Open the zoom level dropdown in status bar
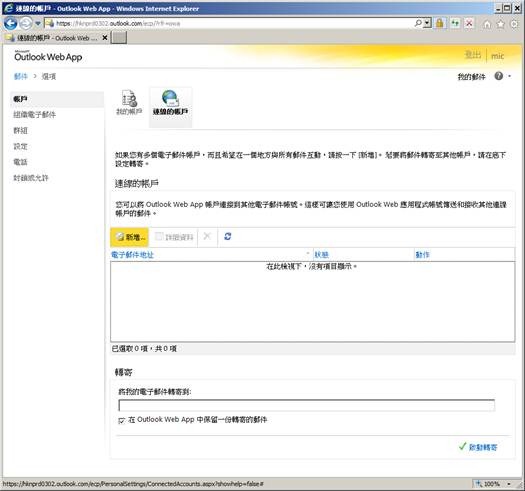The height and width of the screenshot is (491, 525). [509, 484]
